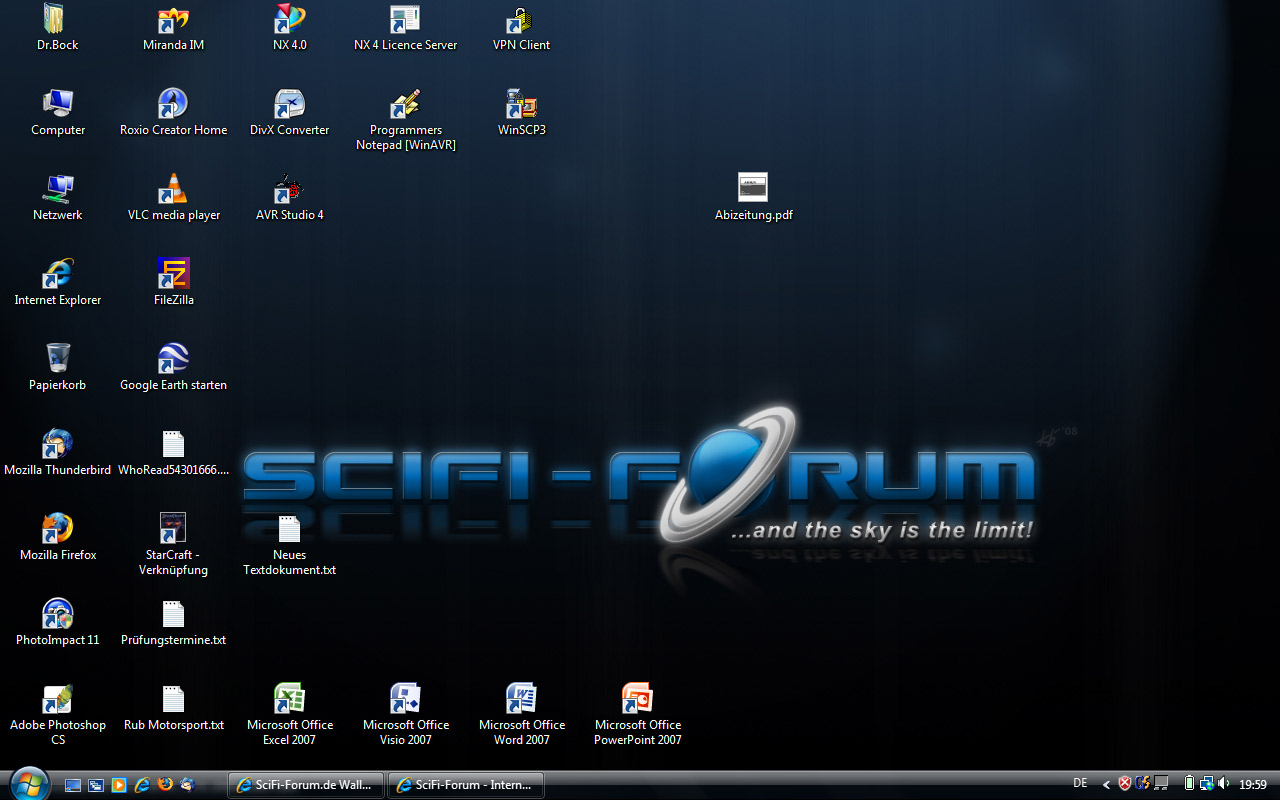Expand hidden system tray icons arrow
The width and height of the screenshot is (1280, 800).
point(1106,785)
